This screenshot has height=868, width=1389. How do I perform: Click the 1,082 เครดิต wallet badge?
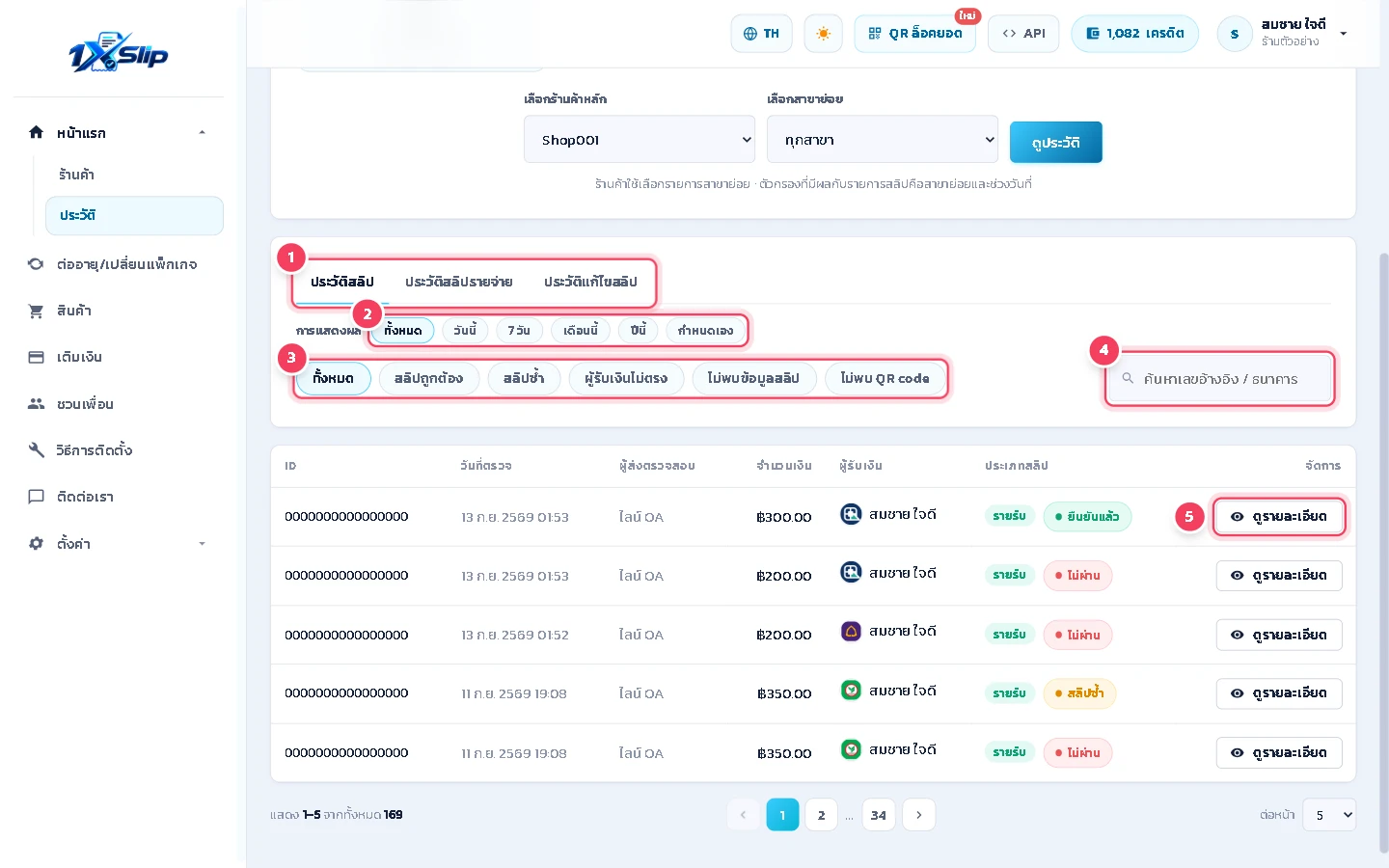pyautogui.click(x=1134, y=34)
